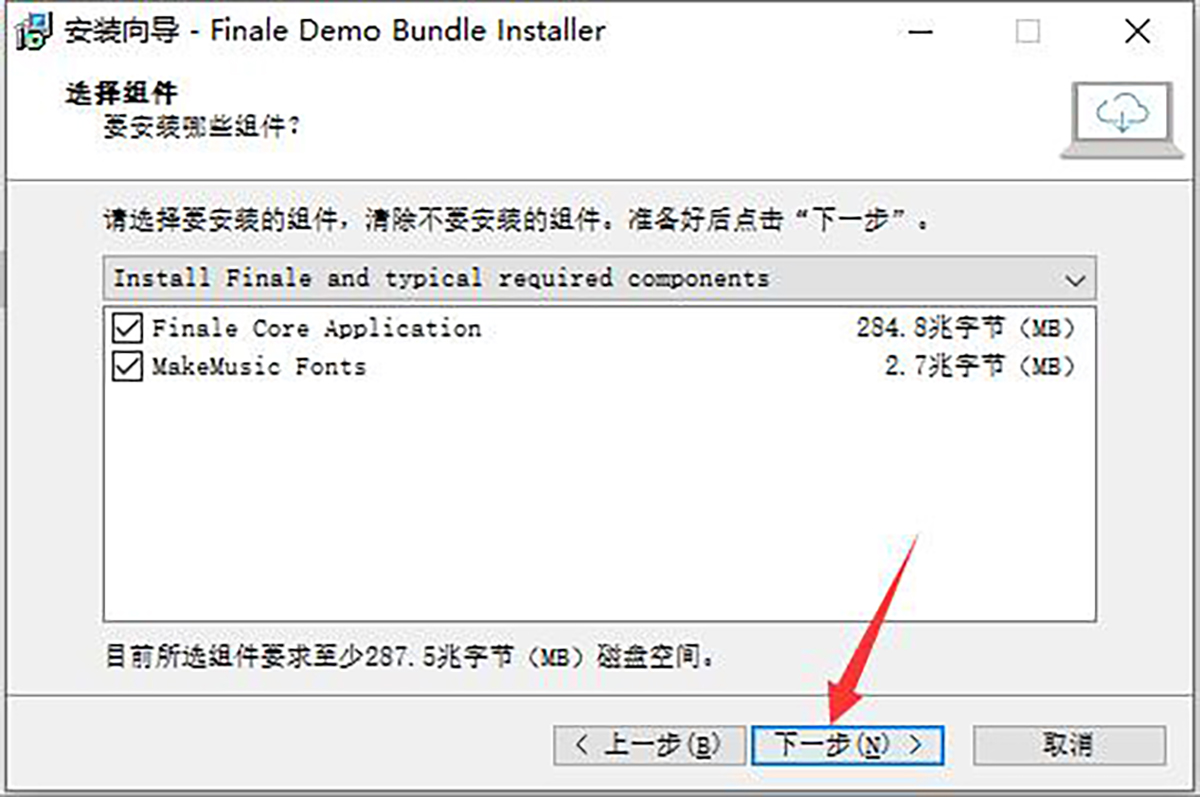The width and height of the screenshot is (1200, 797).
Task: Click the 2.7 MB size value
Action: click(980, 367)
